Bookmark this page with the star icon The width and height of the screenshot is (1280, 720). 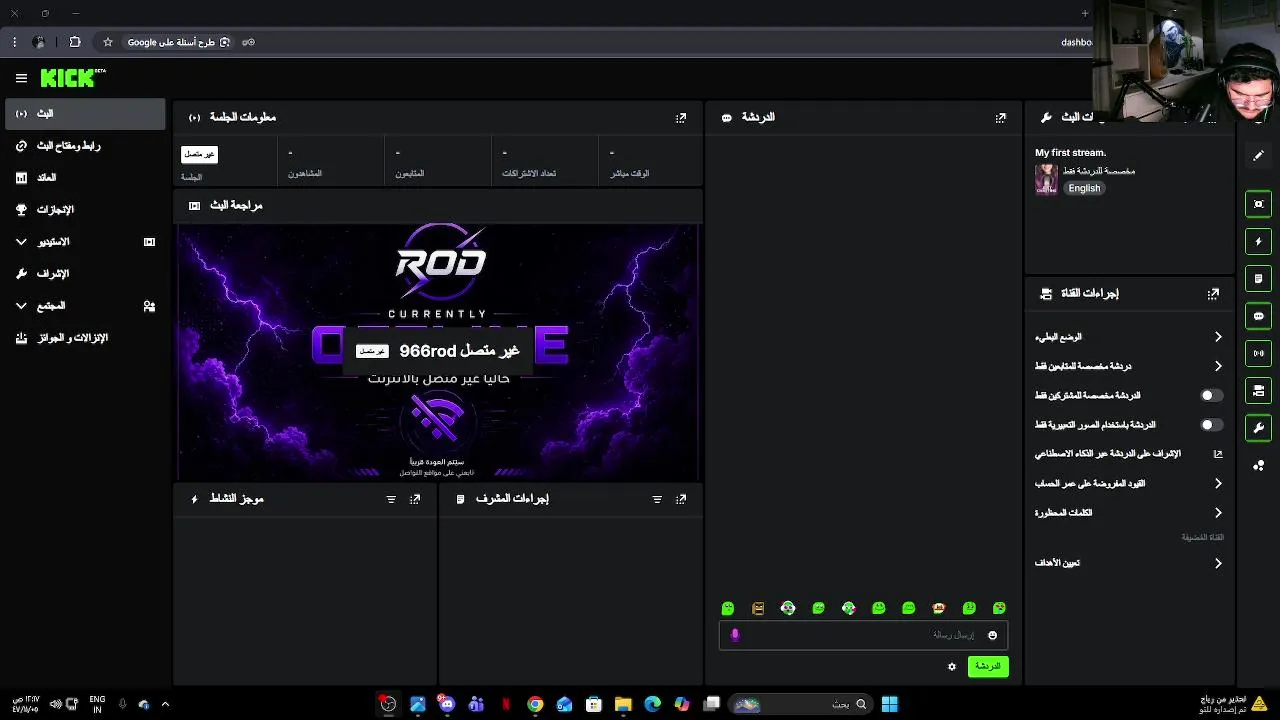tap(108, 42)
